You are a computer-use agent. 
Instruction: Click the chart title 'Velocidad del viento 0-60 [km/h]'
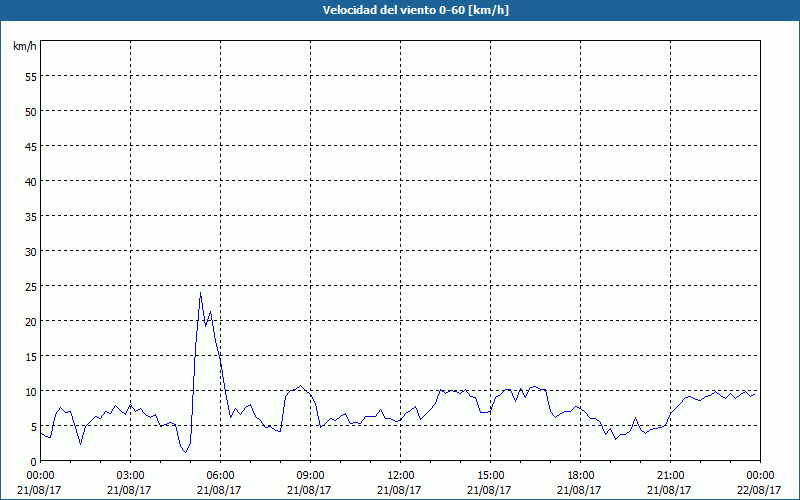click(415, 10)
